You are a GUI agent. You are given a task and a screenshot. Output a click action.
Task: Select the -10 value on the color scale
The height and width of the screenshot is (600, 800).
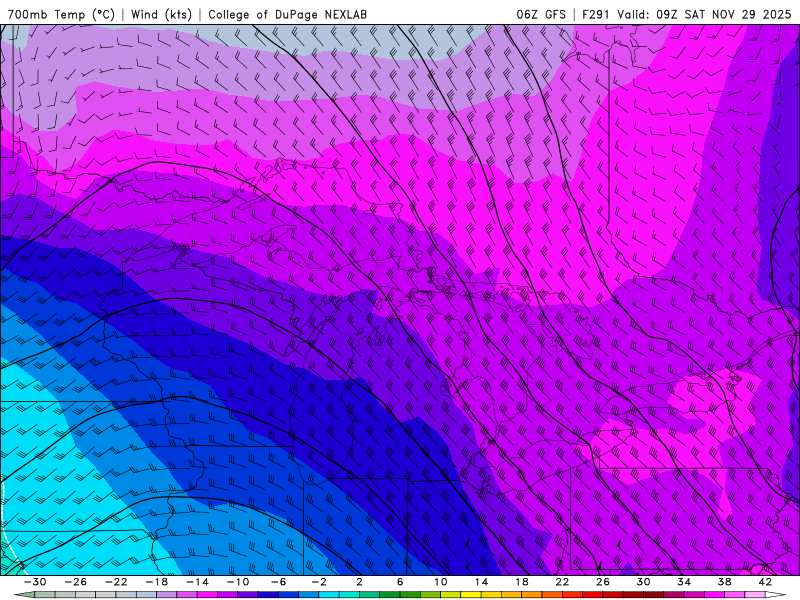(238, 582)
